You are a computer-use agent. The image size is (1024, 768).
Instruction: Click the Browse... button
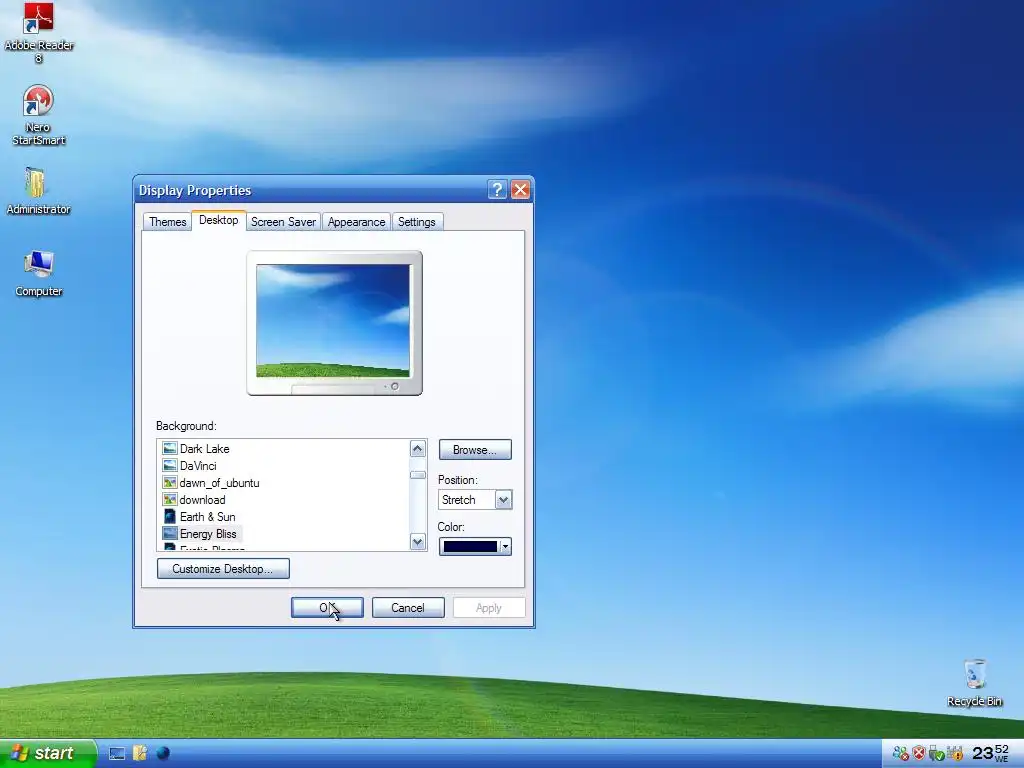click(x=475, y=450)
